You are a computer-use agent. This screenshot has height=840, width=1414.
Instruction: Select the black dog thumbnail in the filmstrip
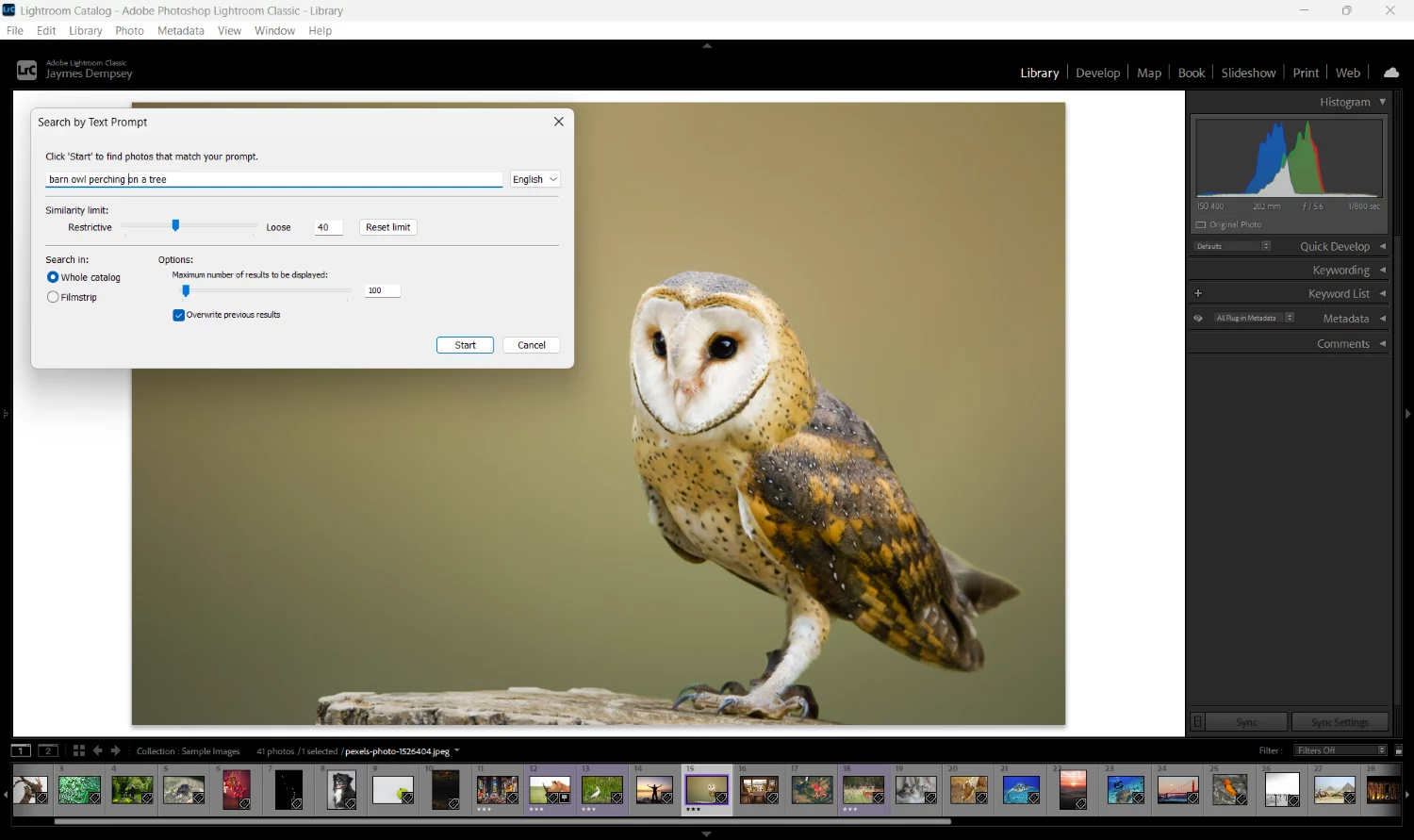(x=341, y=790)
